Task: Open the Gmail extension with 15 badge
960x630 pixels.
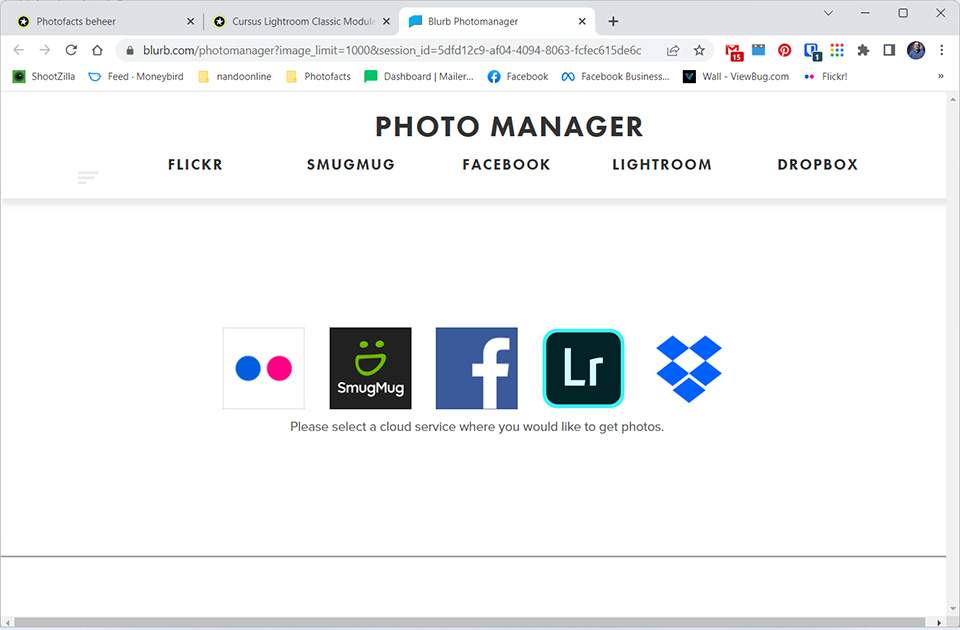Action: [733, 51]
